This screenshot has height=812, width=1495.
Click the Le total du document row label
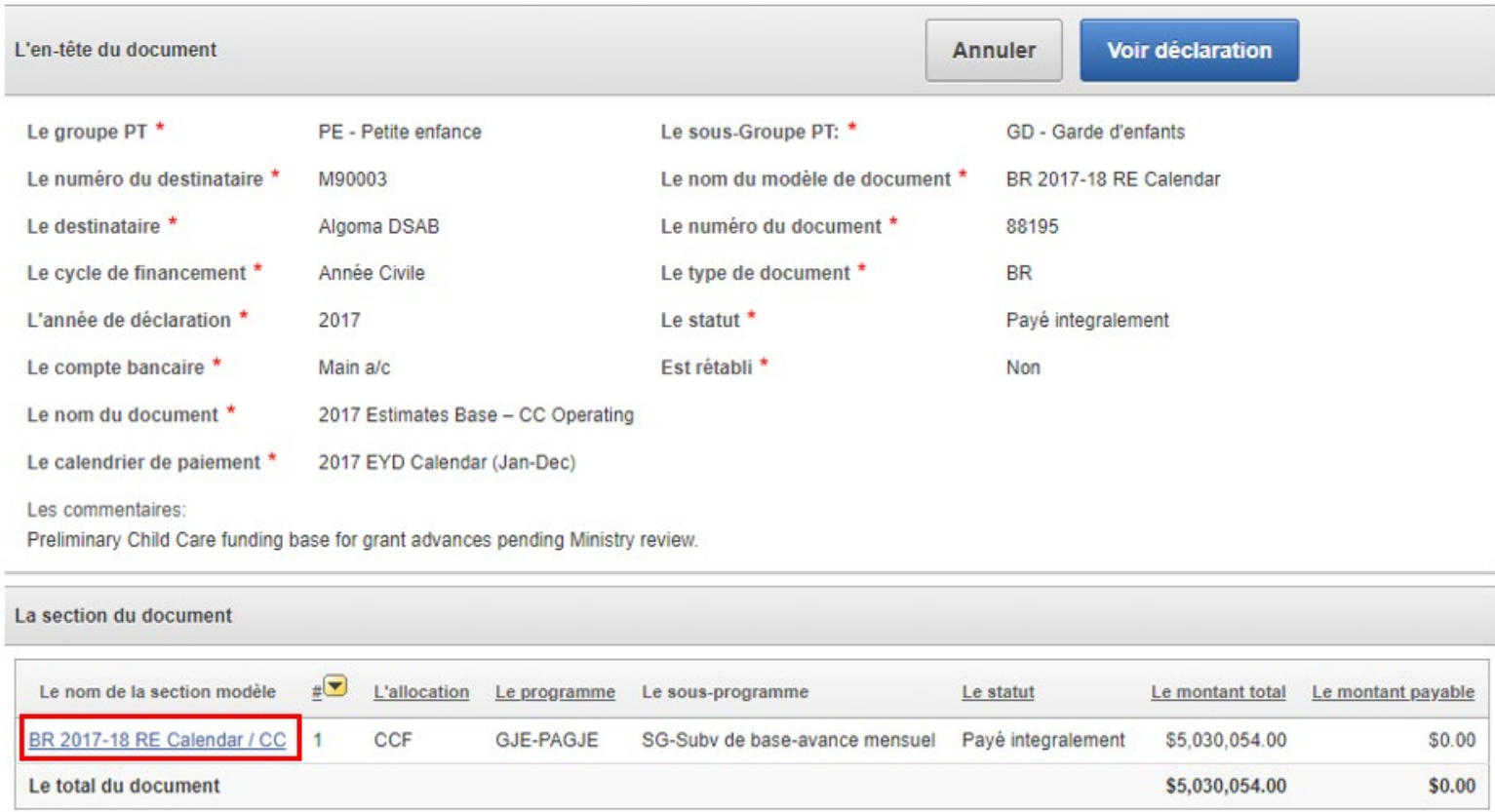click(x=124, y=786)
